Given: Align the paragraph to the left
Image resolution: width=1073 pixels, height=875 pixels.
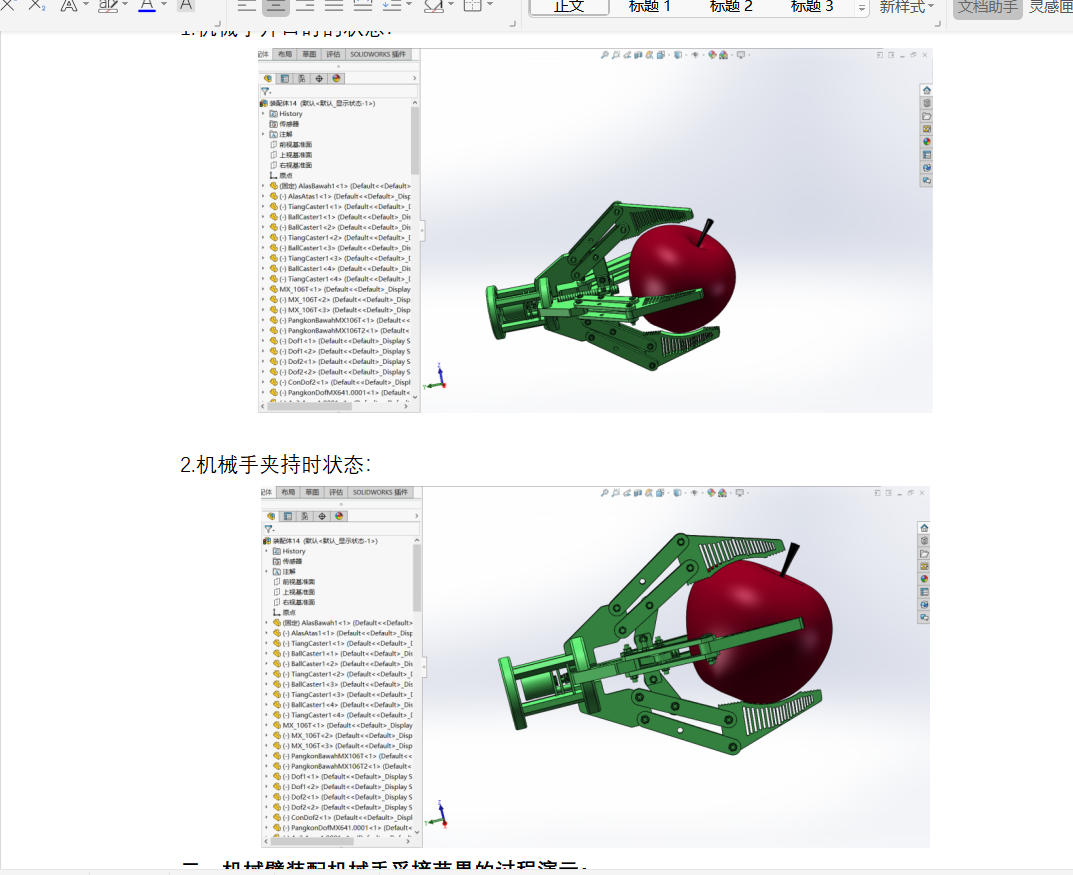Looking at the screenshot, I should (247, 5).
